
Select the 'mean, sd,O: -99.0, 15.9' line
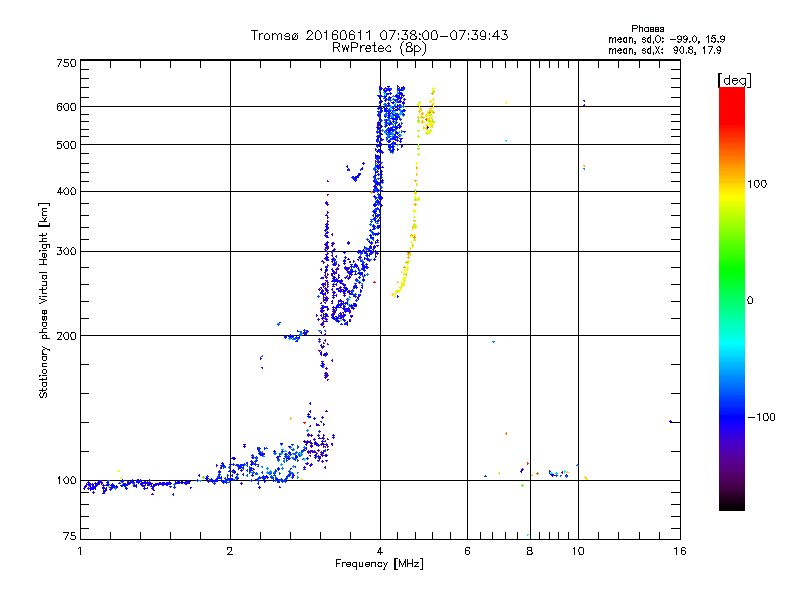point(666,39)
